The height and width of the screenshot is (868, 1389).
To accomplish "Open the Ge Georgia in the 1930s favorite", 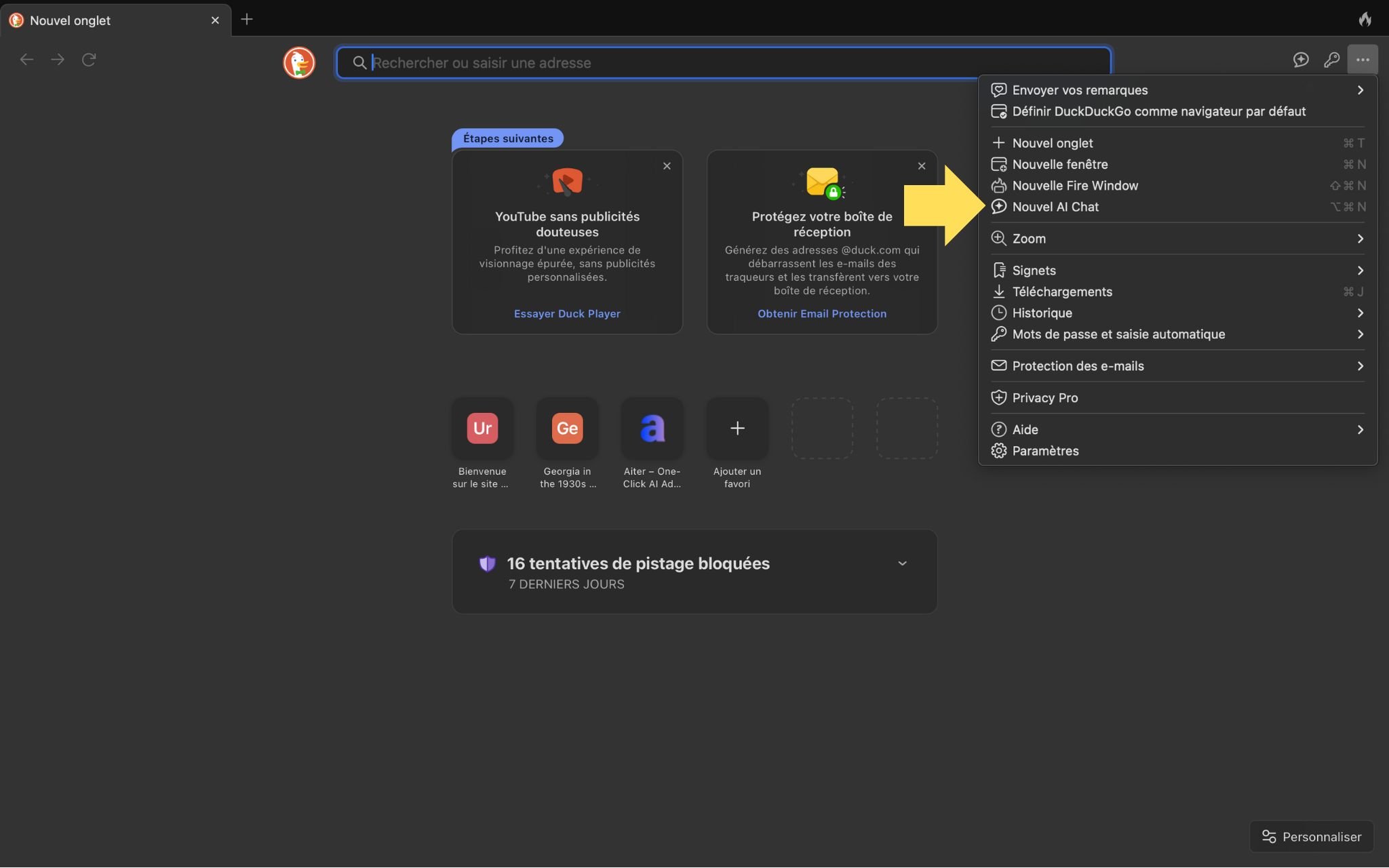I will [567, 428].
